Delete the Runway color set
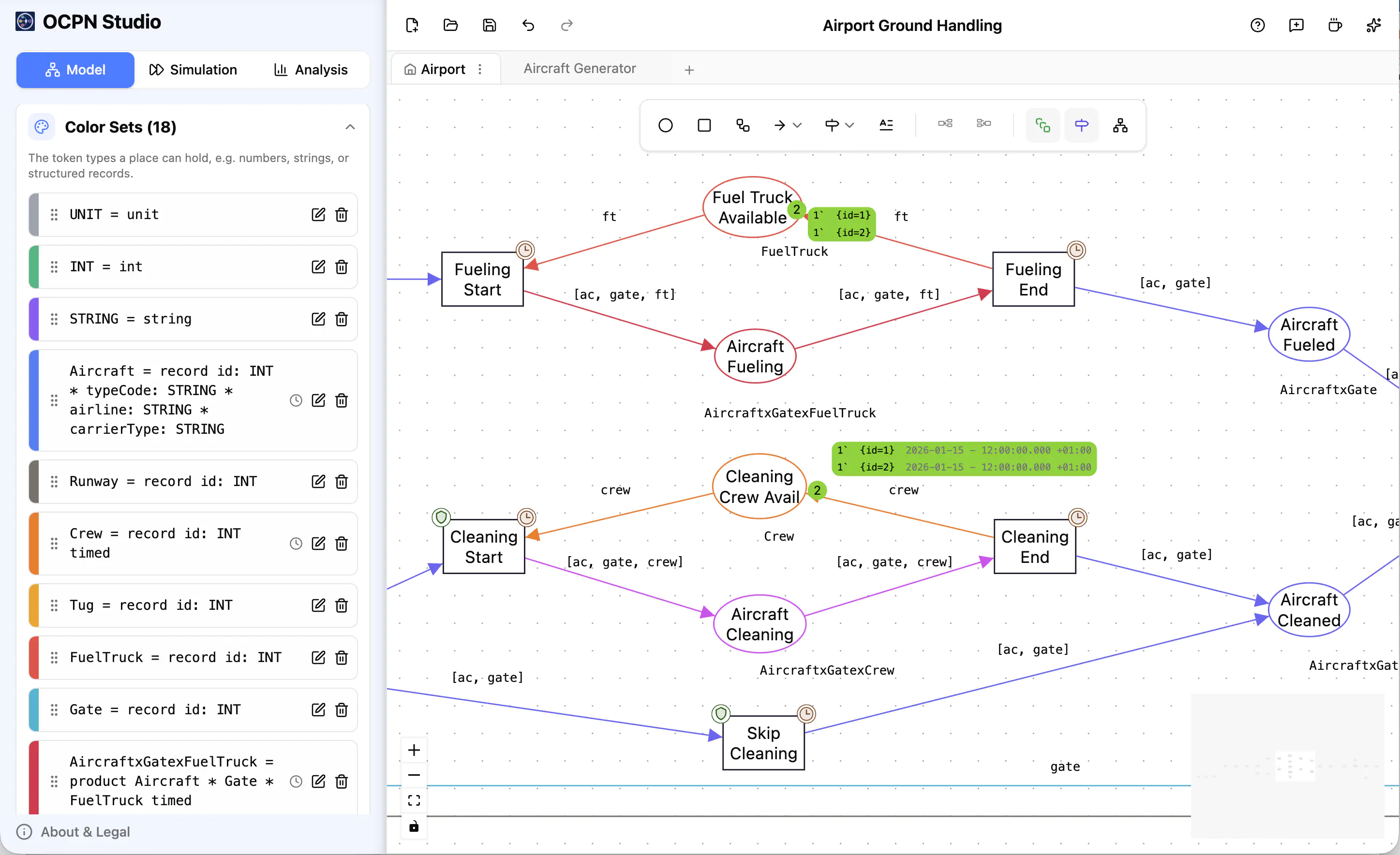The width and height of the screenshot is (1400, 855). coord(341,481)
